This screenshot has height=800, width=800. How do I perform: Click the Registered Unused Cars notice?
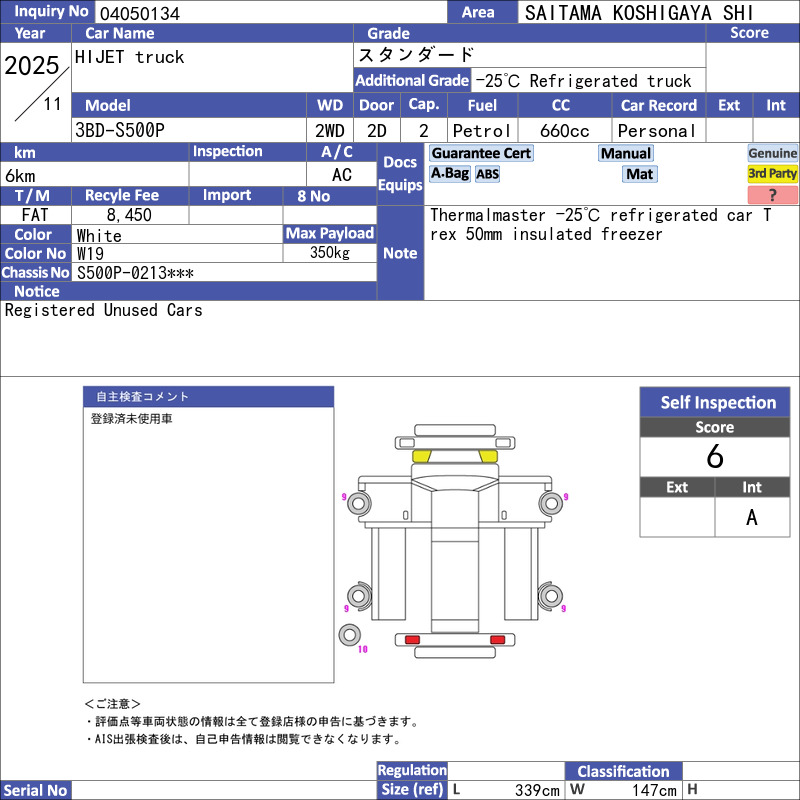(104, 310)
